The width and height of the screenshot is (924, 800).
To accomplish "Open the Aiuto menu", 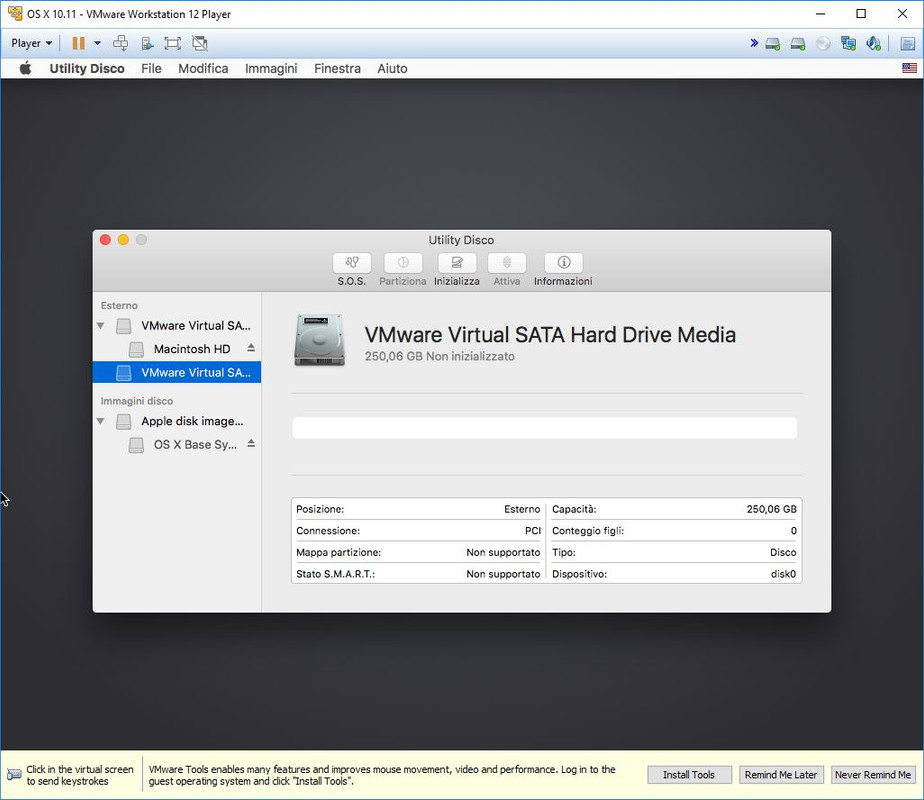I will [392, 68].
